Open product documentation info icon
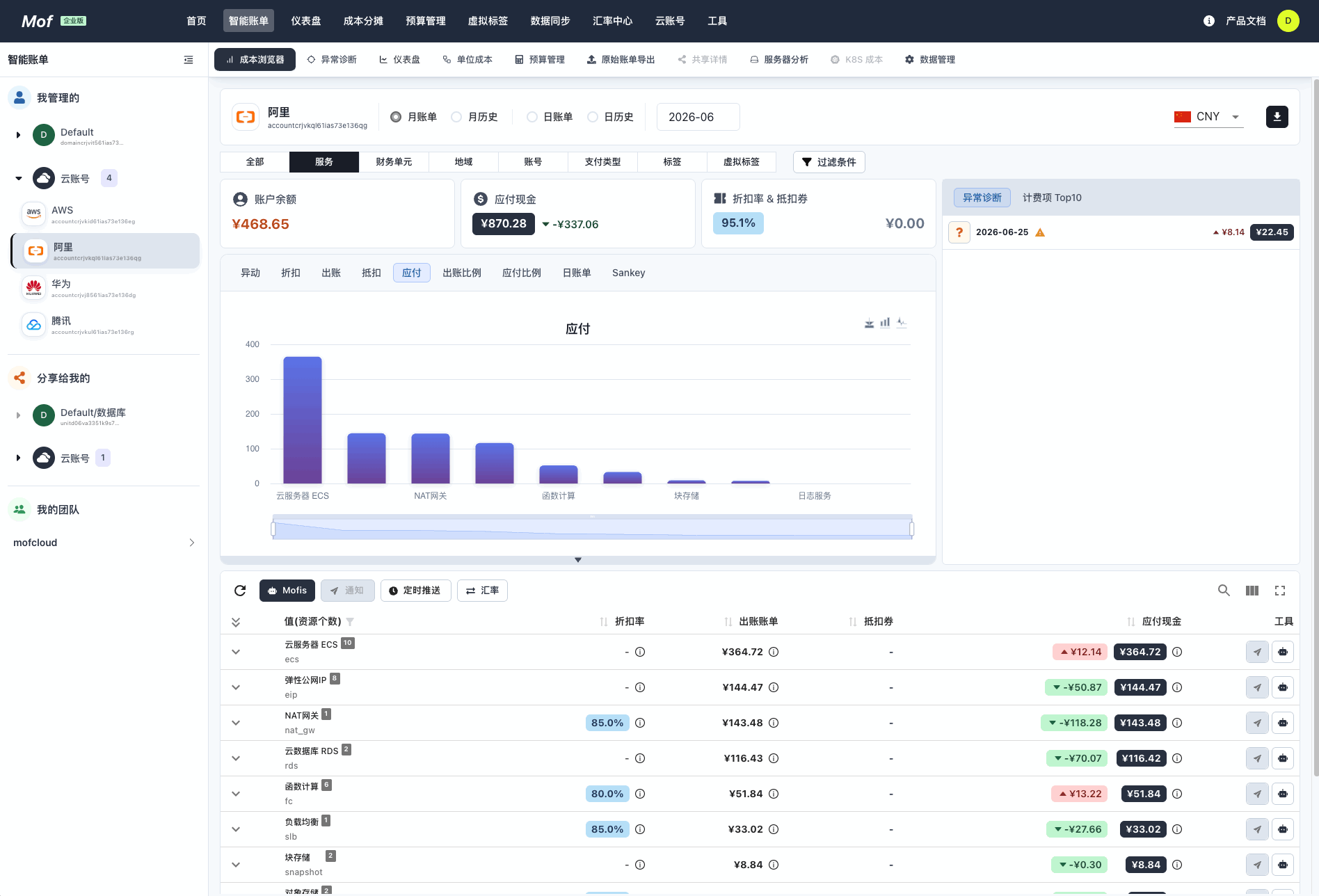 coord(1209,21)
